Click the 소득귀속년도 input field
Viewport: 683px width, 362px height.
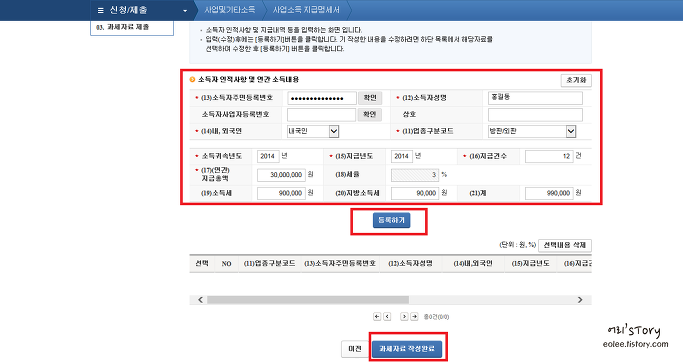[268, 156]
